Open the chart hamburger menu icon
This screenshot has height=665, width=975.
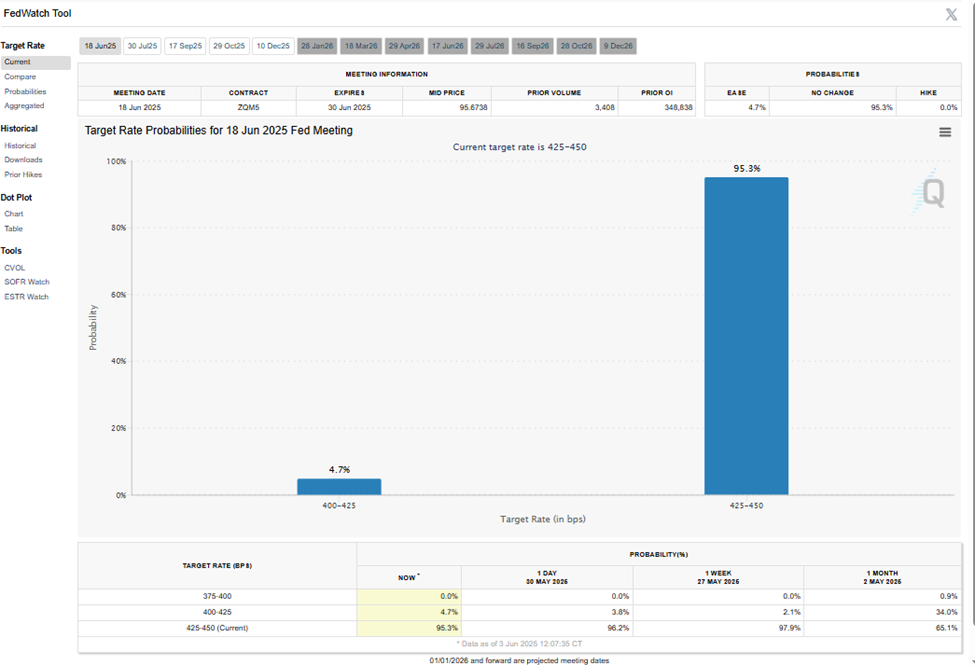[x=945, y=132]
